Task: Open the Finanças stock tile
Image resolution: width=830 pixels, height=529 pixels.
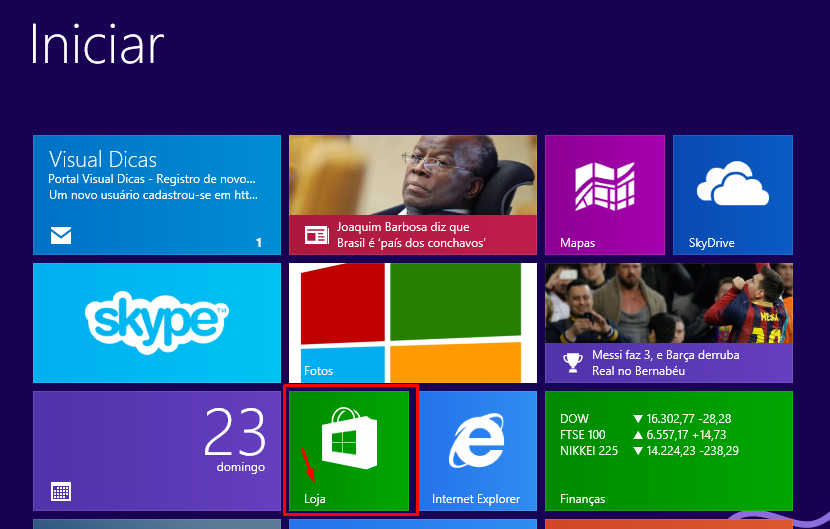Action: 669,451
